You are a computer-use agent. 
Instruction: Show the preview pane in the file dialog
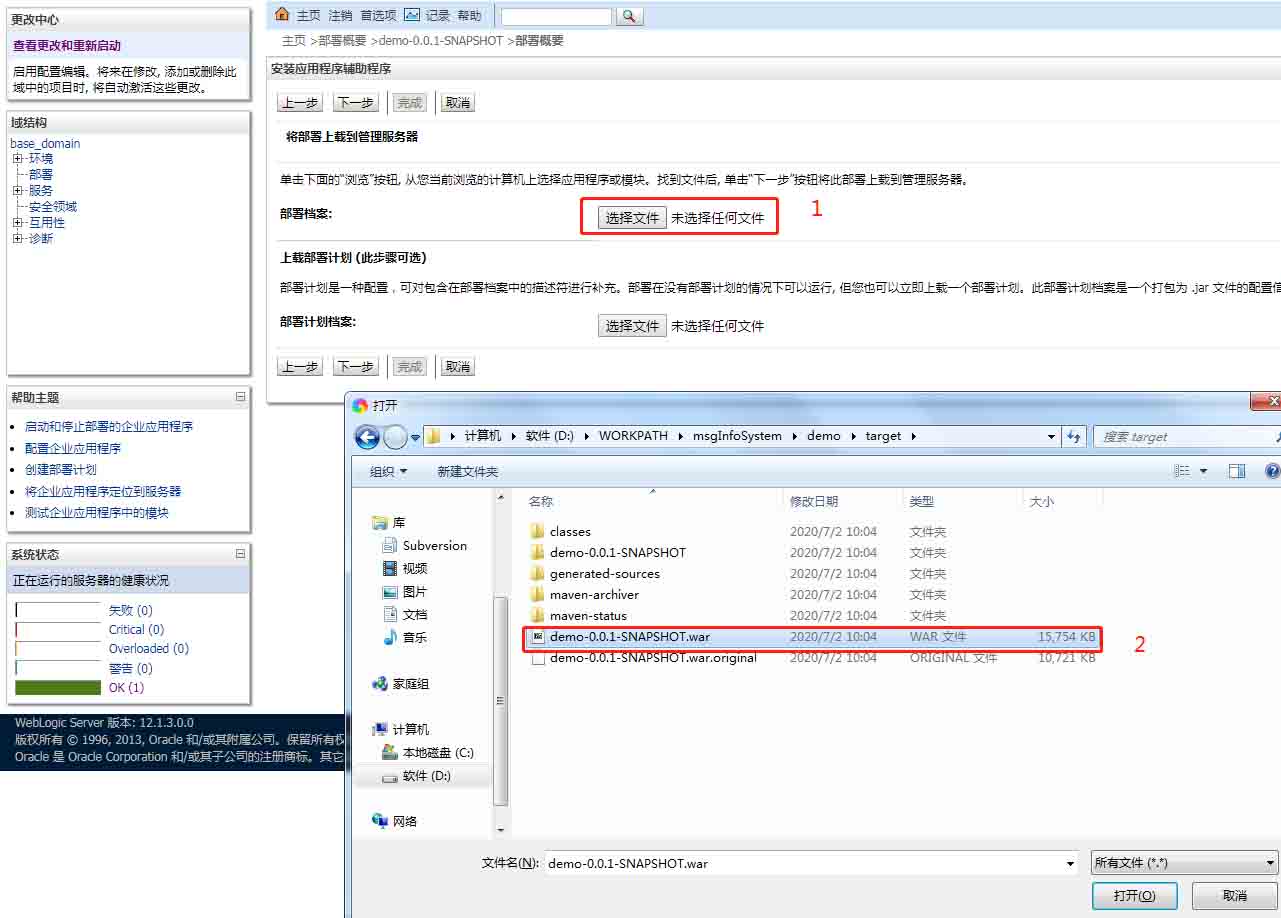point(1237,471)
